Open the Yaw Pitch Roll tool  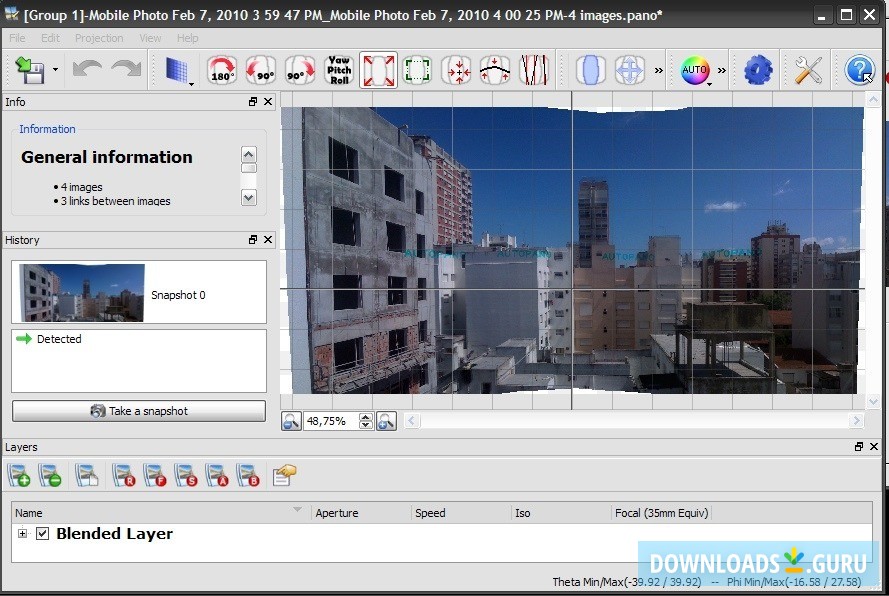(339, 70)
